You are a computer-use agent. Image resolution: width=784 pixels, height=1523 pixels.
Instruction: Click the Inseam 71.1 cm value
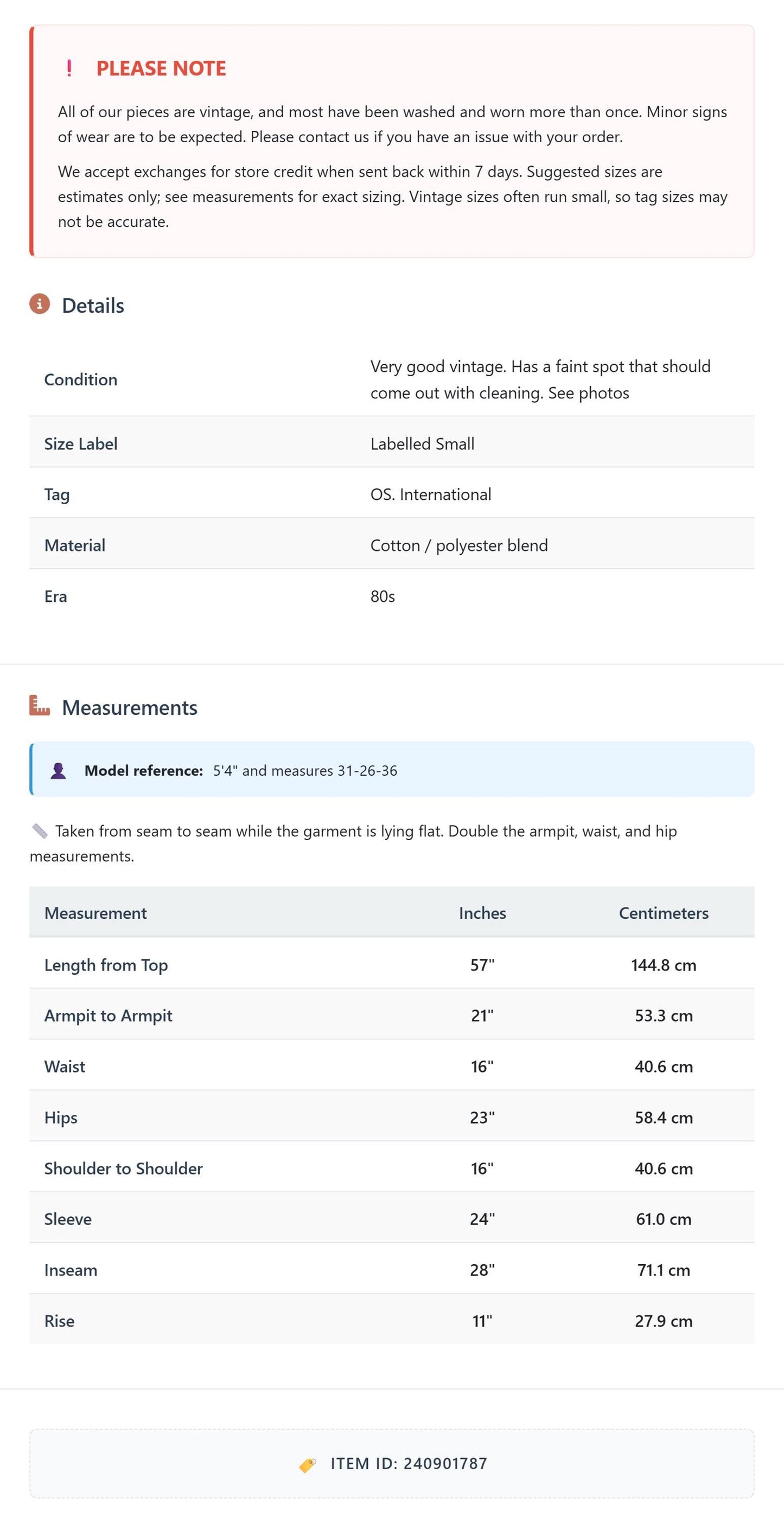click(664, 1270)
